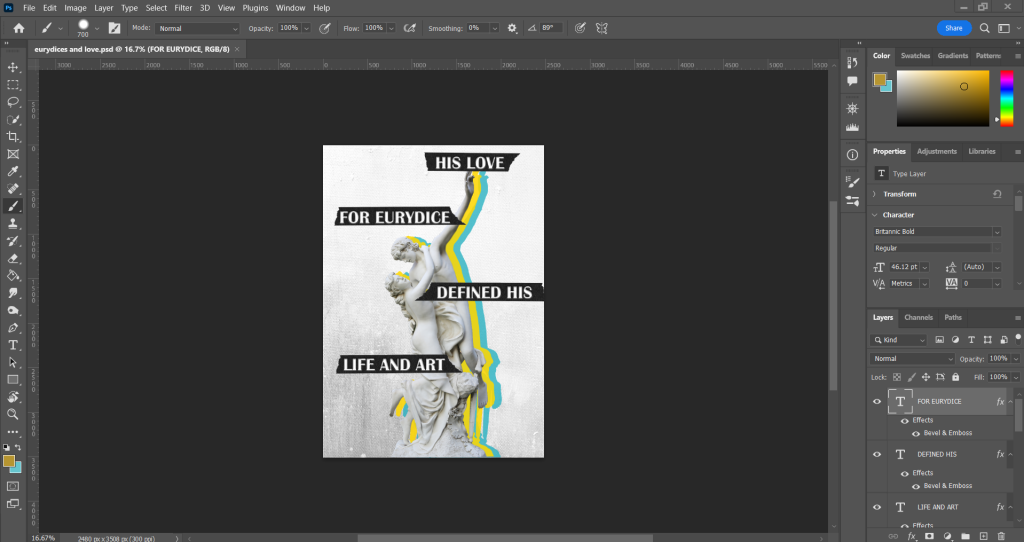Click the delete layer trash icon
The image size is (1024, 542).
(x=1003, y=536)
